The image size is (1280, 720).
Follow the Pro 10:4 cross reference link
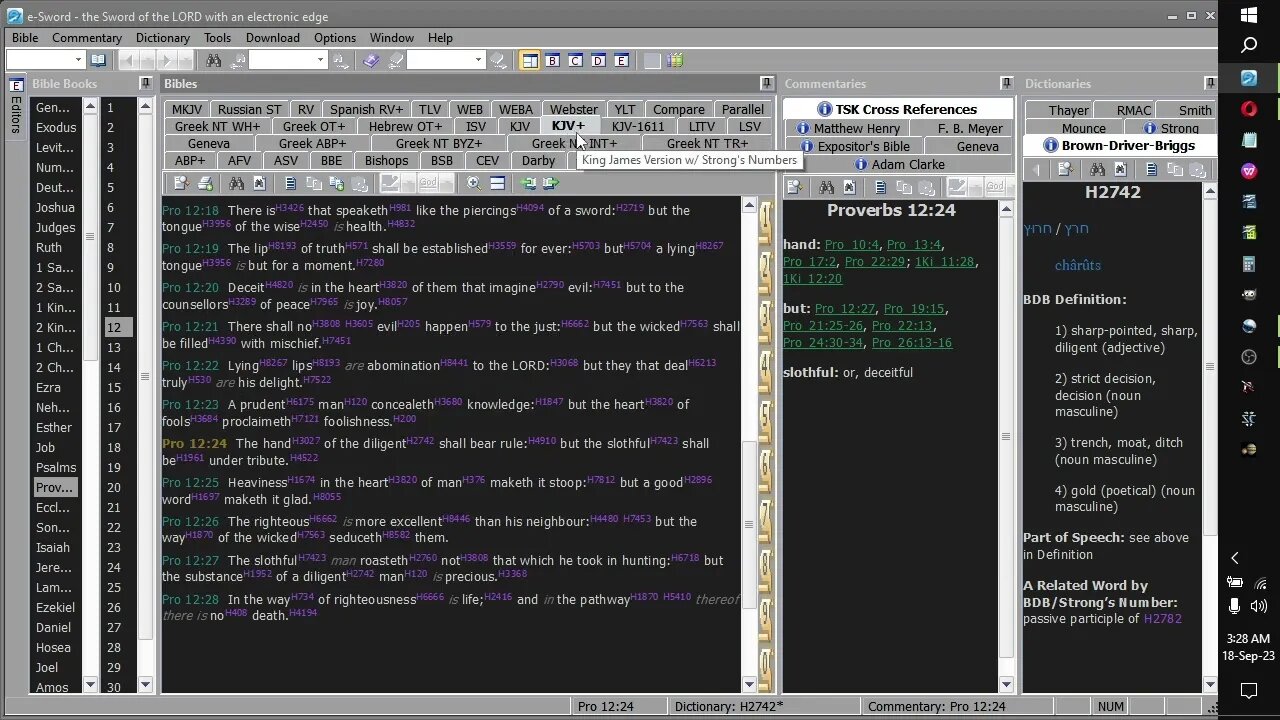852,244
